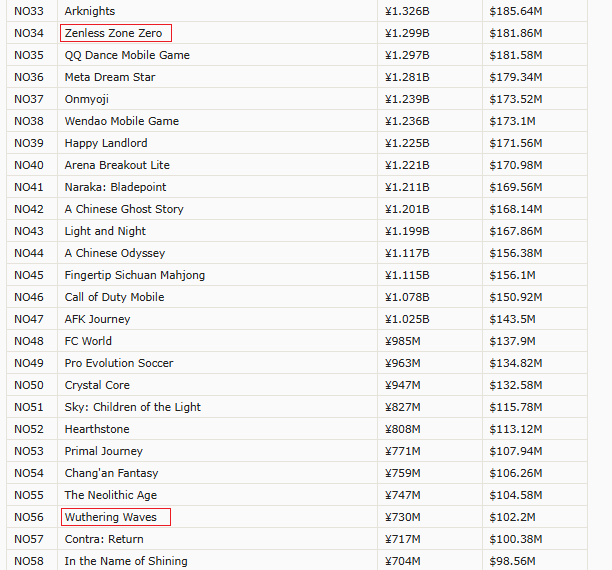The height and width of the screenshot is (570, 612).
Task: Click the $170.98M dollar cell
Action: click(x=516, y=165)
